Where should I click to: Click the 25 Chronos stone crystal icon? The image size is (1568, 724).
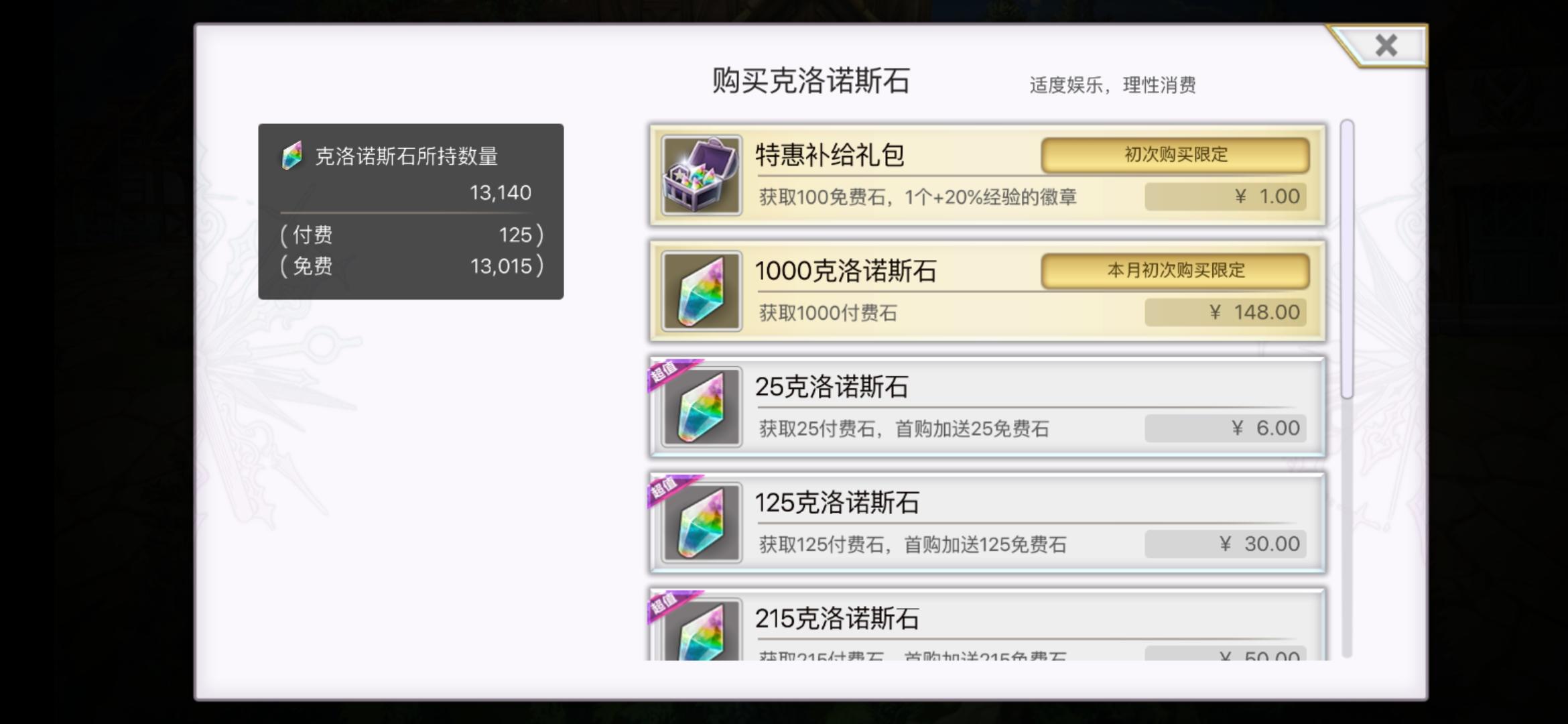point(702,407)
